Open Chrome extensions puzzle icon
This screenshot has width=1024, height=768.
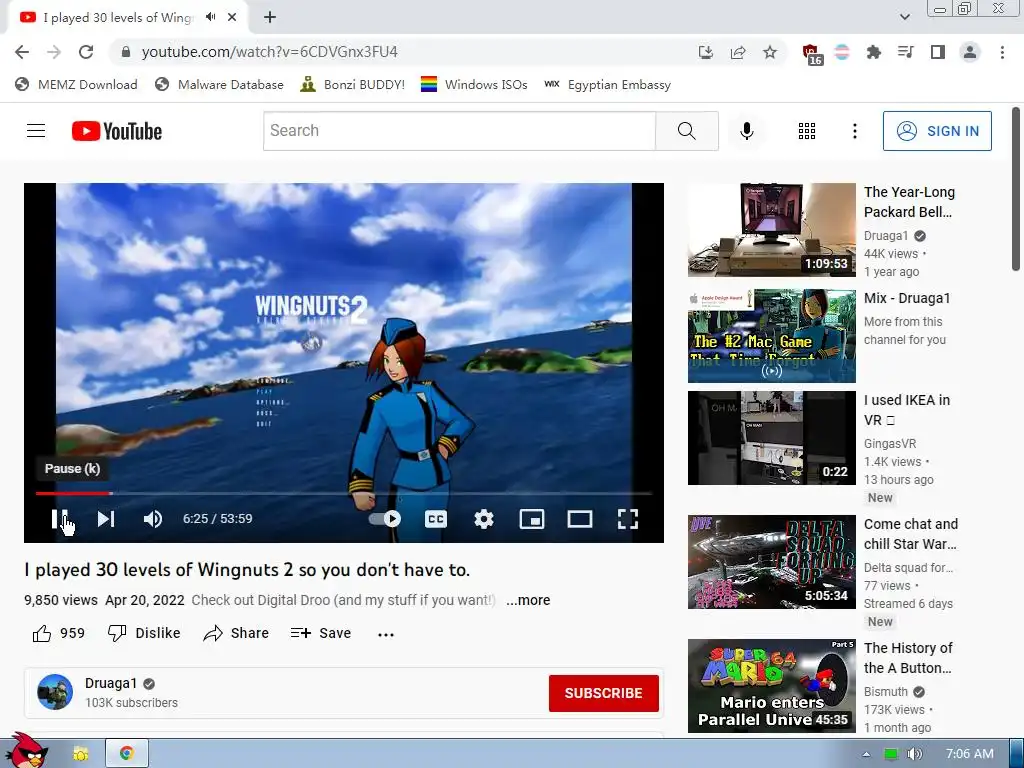[874, 52]
